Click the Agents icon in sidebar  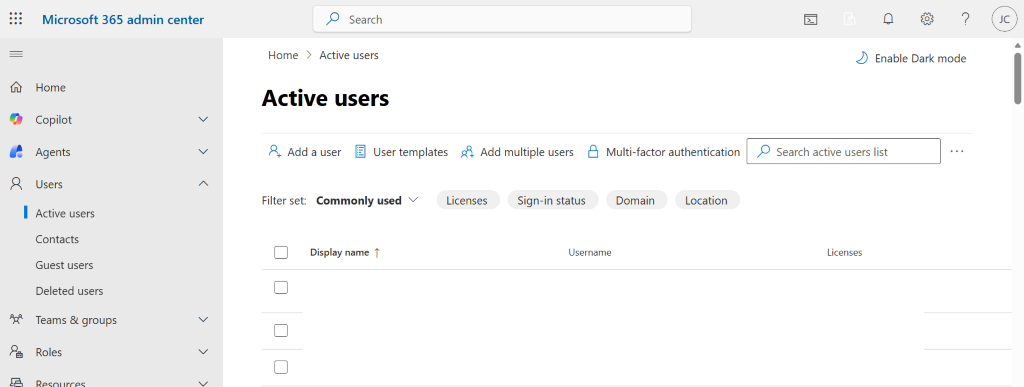(x=16, y=151)
